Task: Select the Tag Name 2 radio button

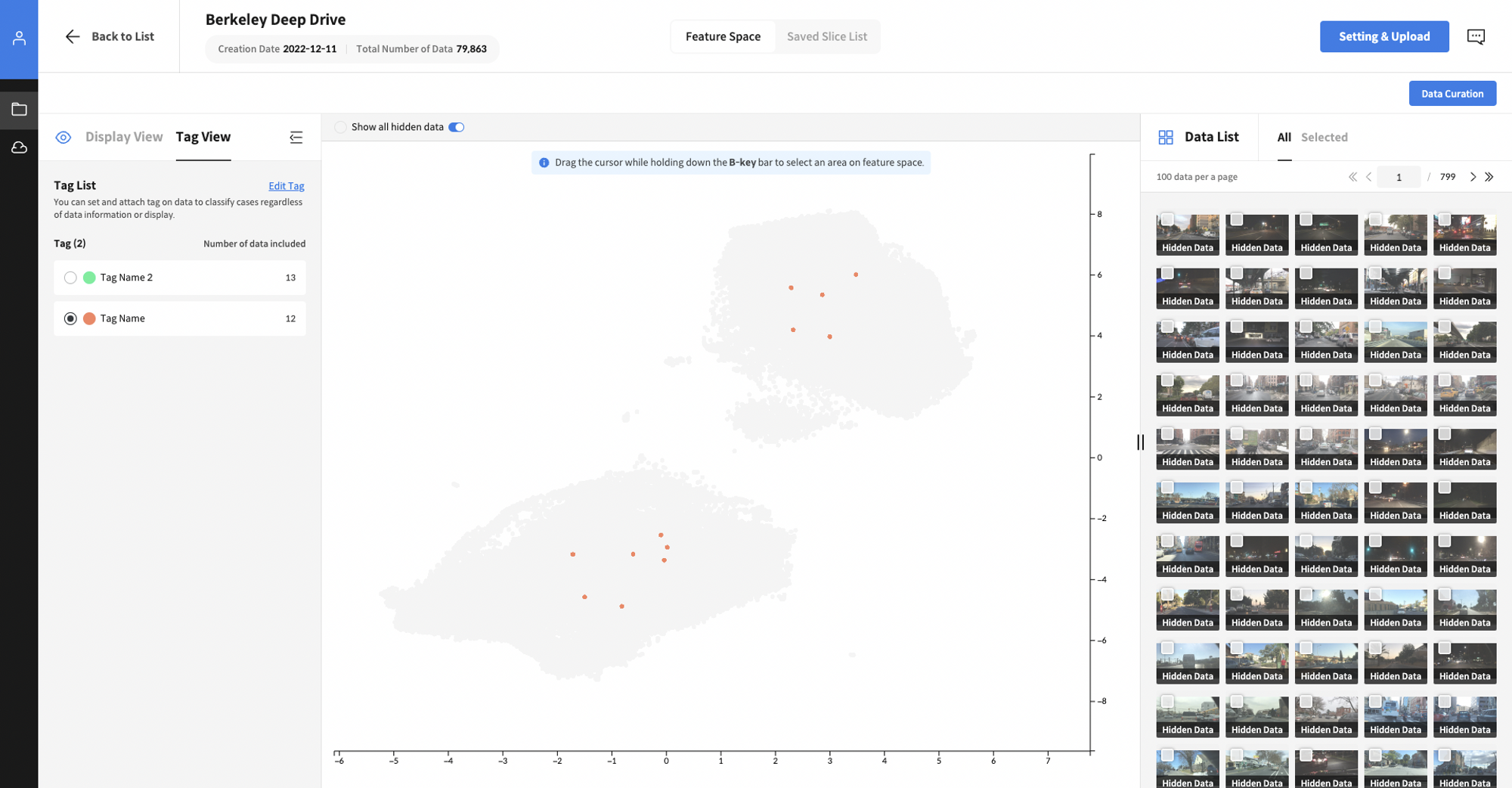Action: [x=70, y=278]
